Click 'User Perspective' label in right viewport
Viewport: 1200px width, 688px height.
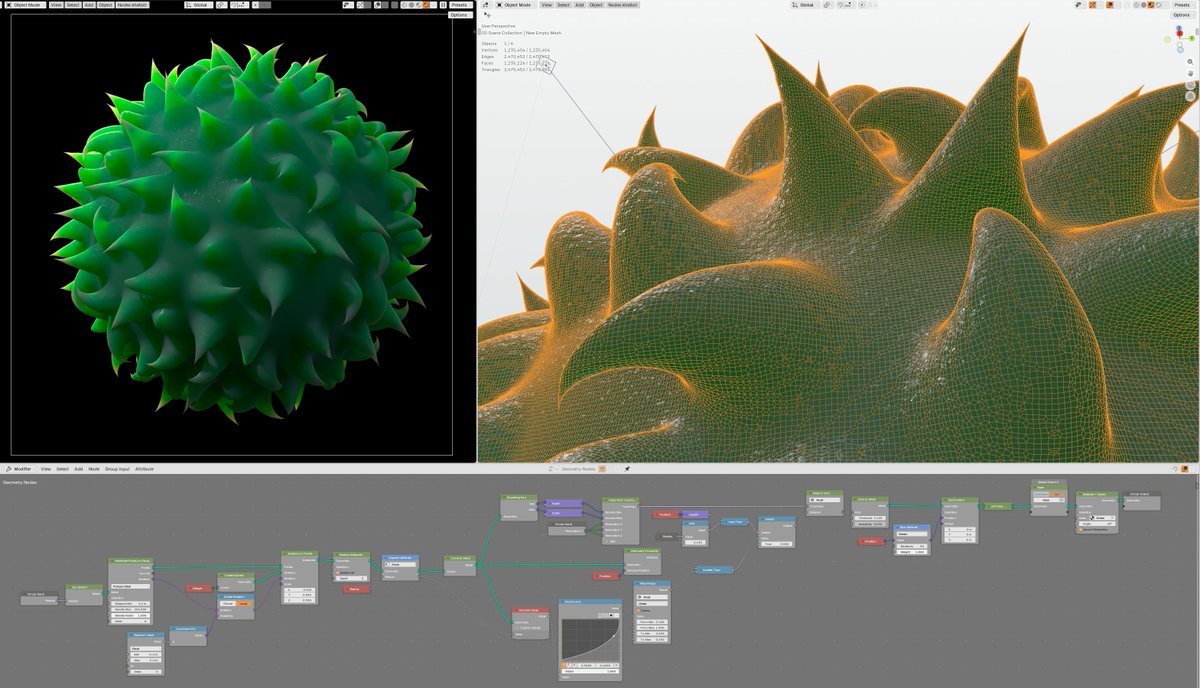(x=498, y=26)
